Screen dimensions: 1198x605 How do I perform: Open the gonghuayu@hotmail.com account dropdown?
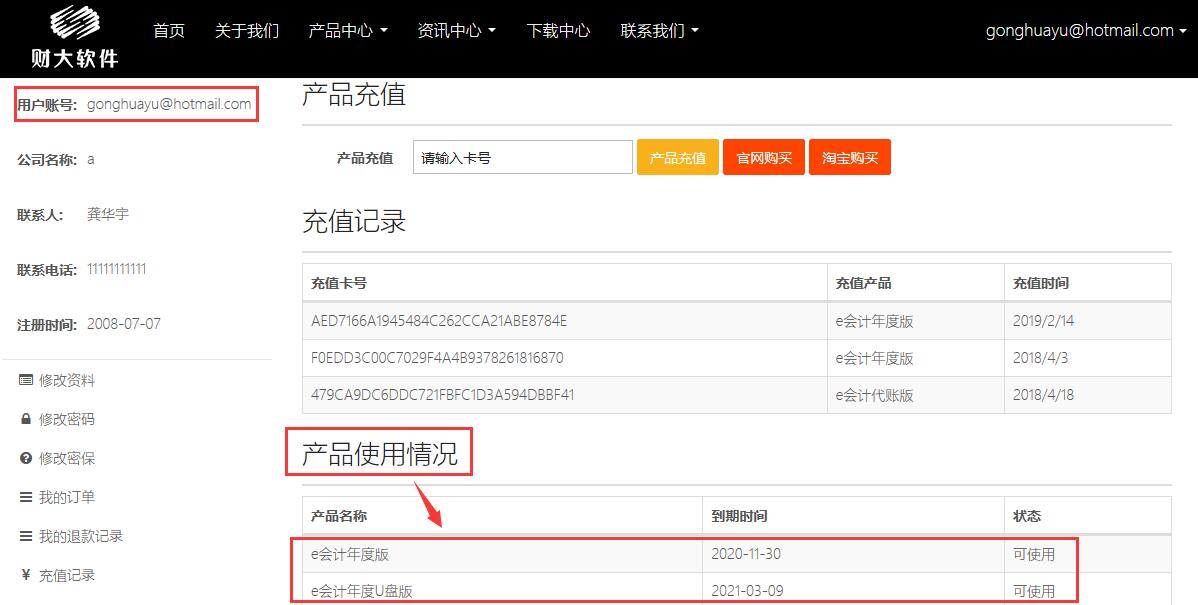tap(1086, 31)
